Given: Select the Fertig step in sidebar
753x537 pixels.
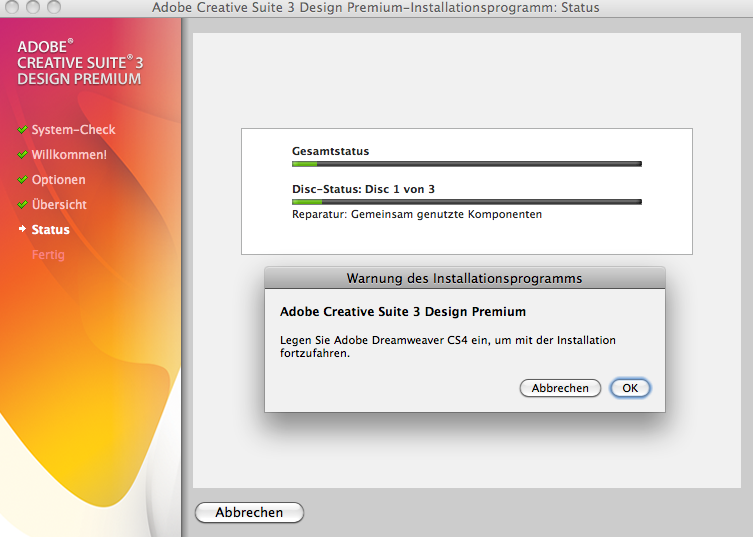Looking at the screenshot, I should 48,255.
